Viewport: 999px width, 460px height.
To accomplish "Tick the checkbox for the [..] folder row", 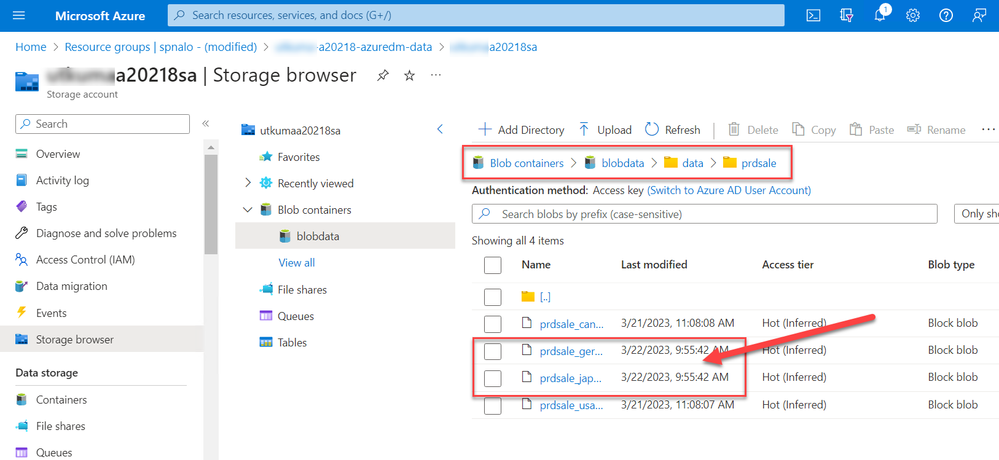I will tap(492, 297).
